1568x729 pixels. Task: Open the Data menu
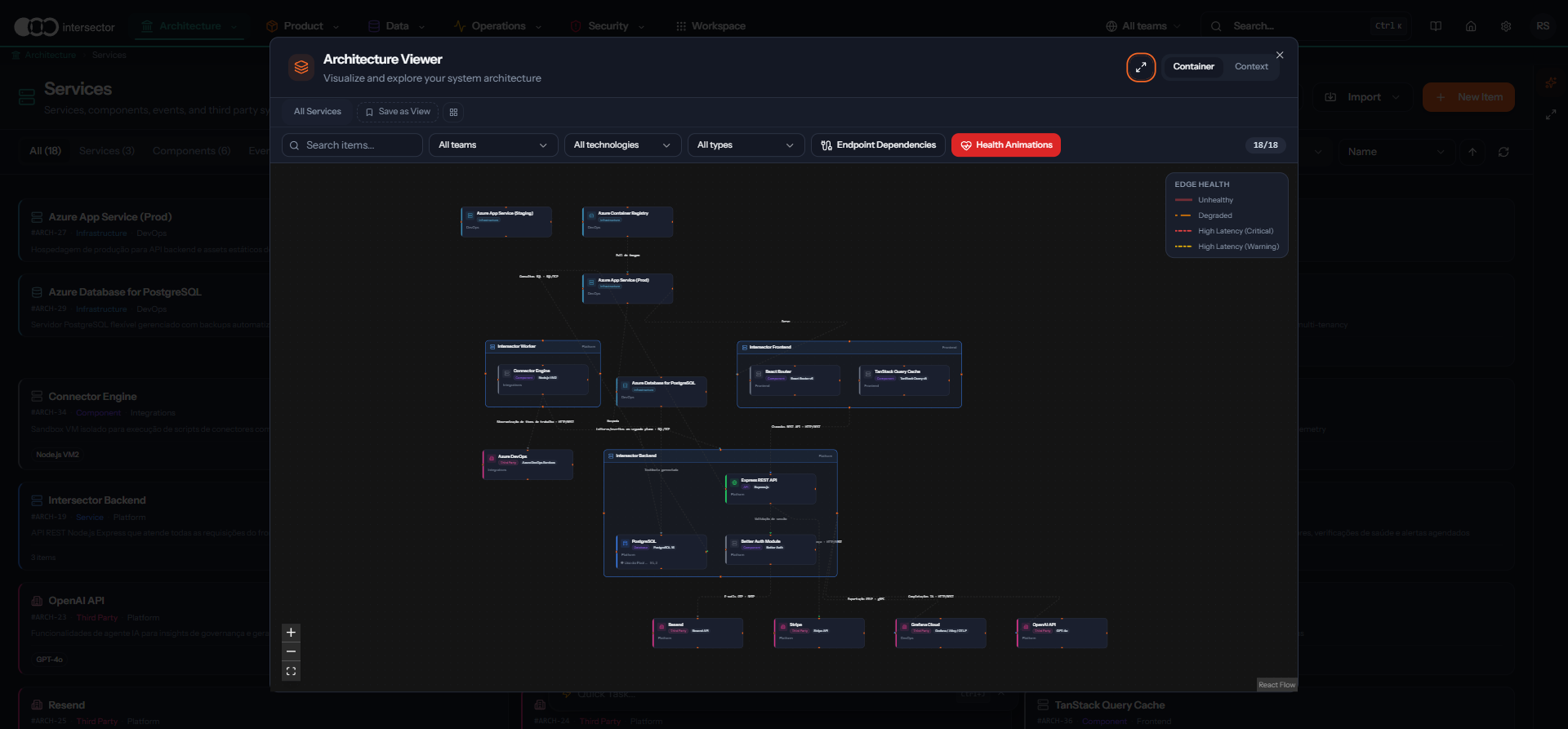pyautogui.click(x=397, y=26)
